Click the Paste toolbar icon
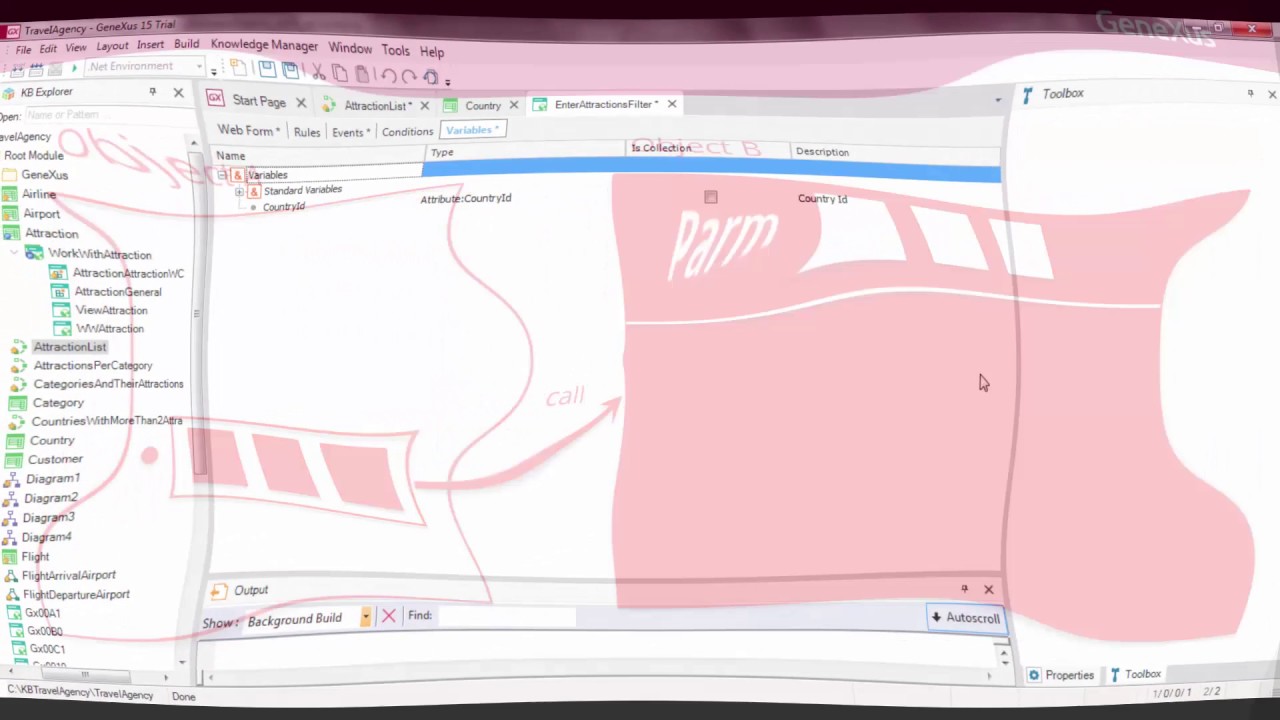 [x=362, y=74]
